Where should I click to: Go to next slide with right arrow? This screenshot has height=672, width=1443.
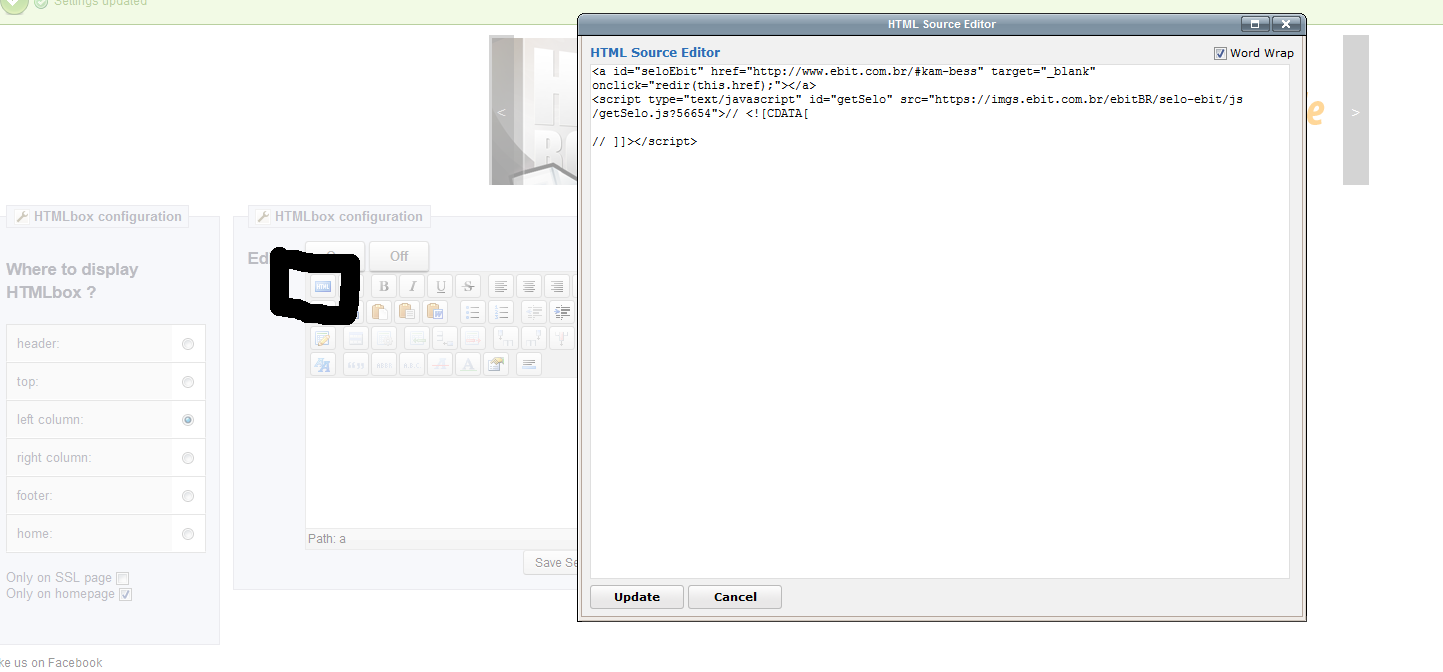tap(1355, 112)
